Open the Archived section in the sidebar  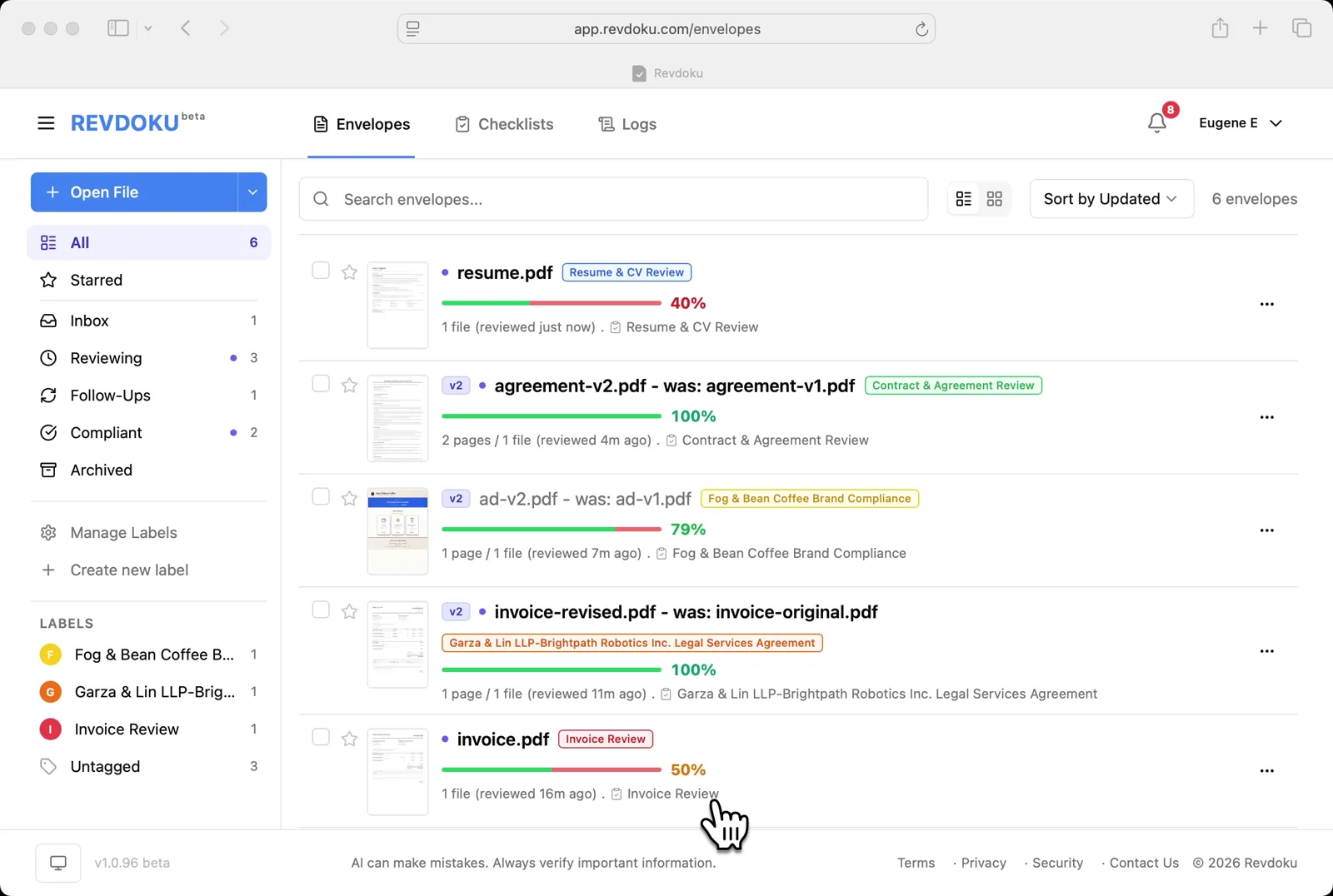coord(100,470)
